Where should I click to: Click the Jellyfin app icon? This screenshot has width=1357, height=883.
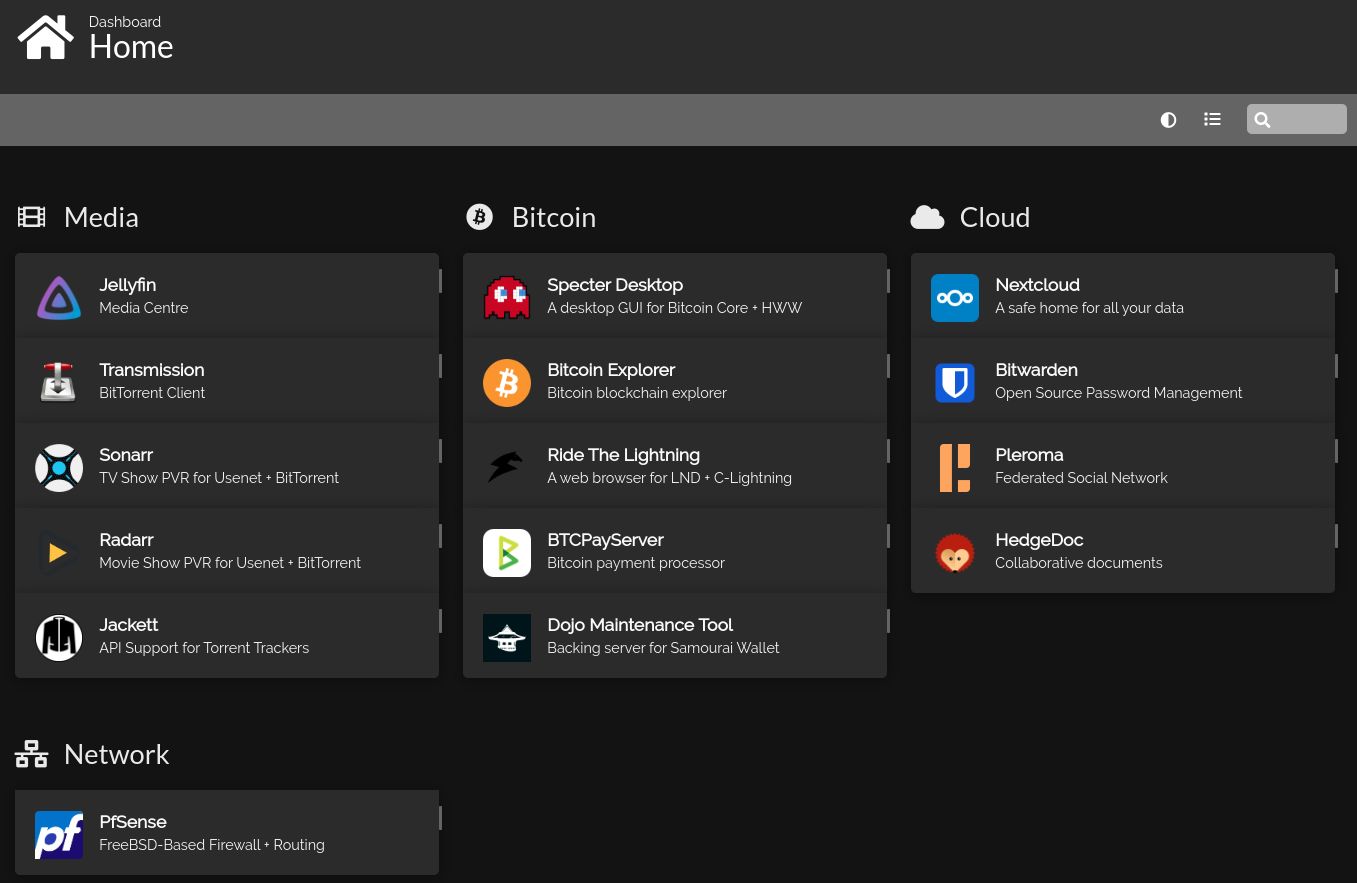tap(59, 297)
